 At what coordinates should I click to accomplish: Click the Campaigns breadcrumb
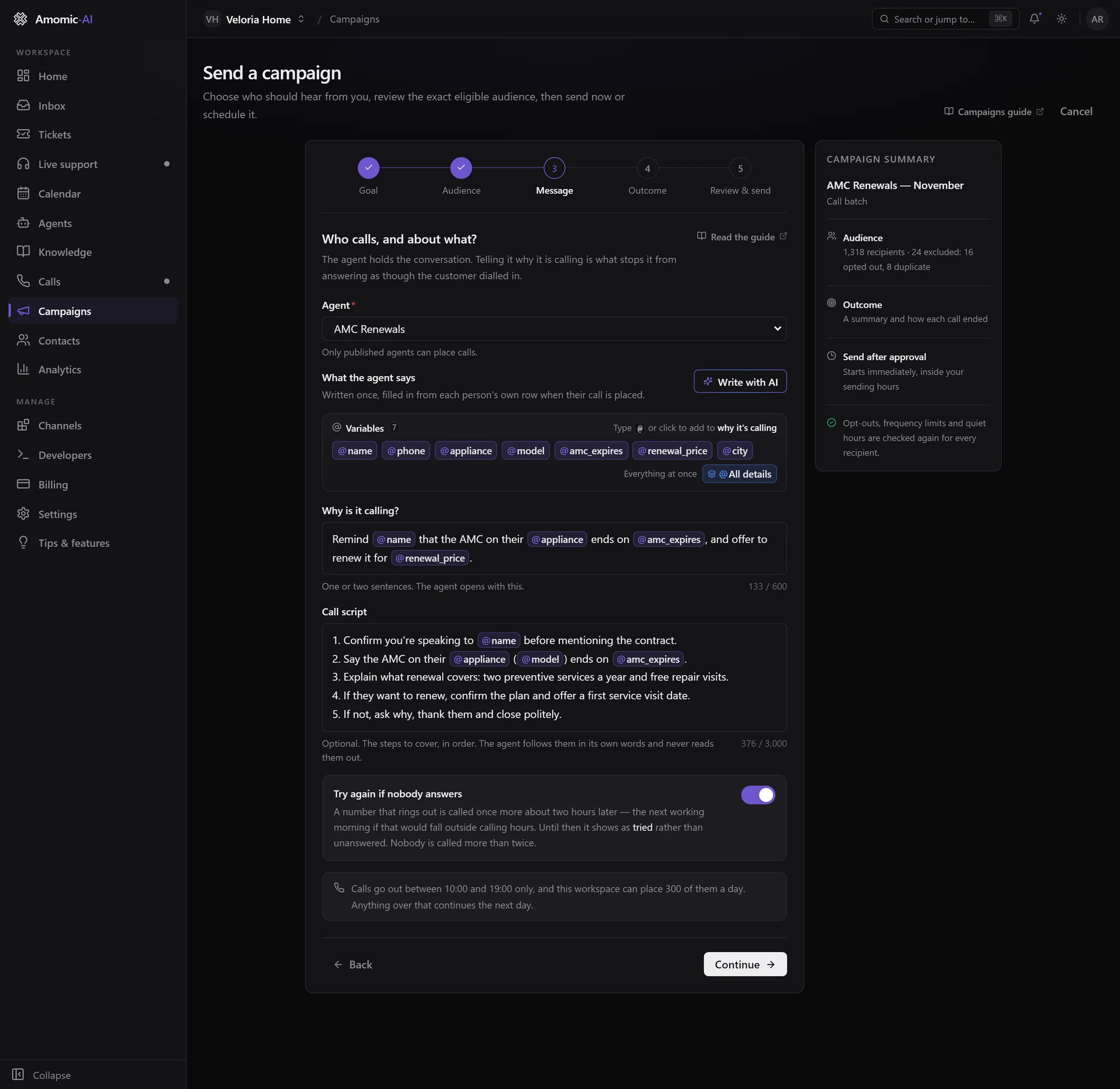pyautogui.click(x=354, y=19)
